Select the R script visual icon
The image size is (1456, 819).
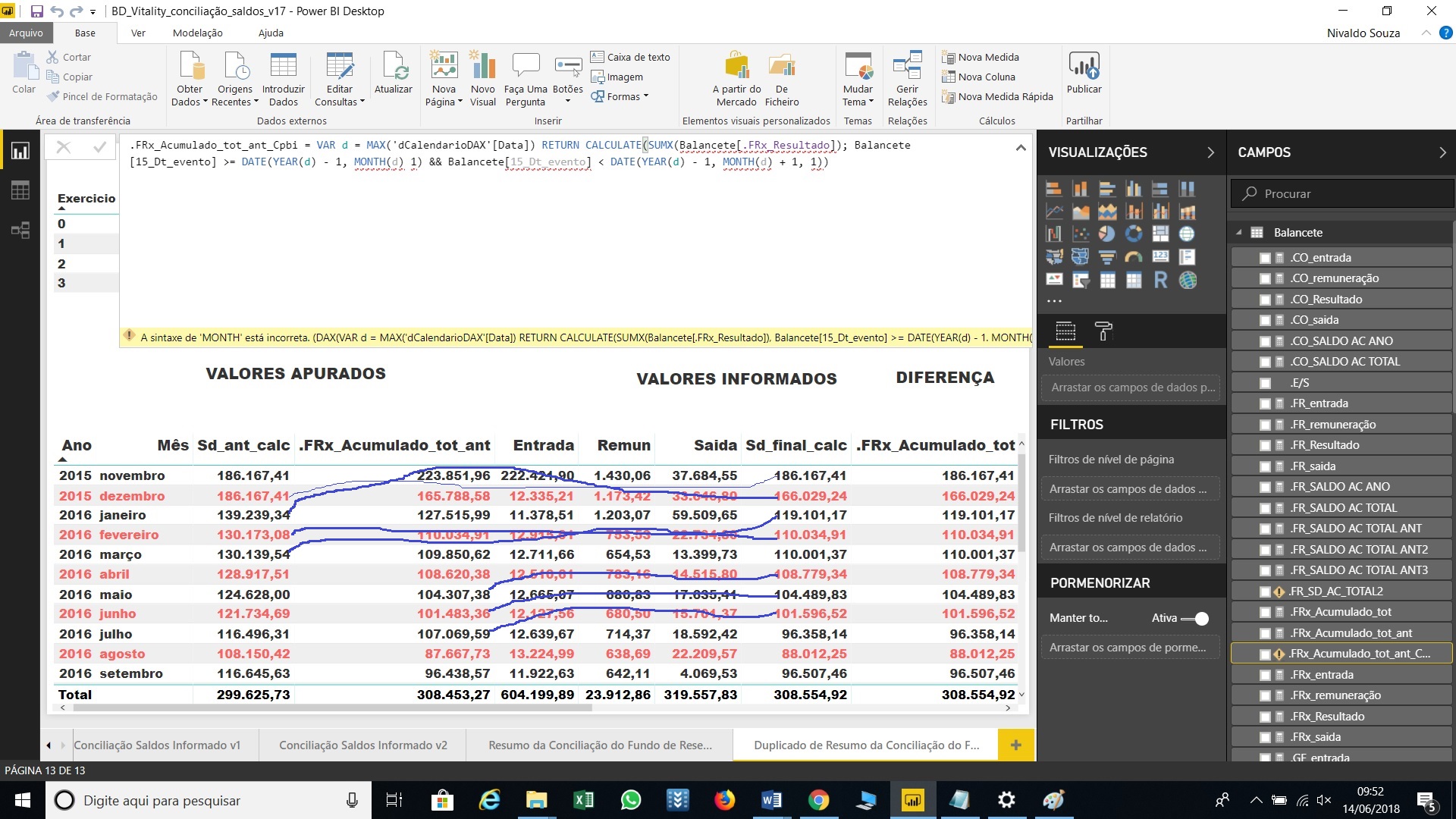tap(1160, 280)
